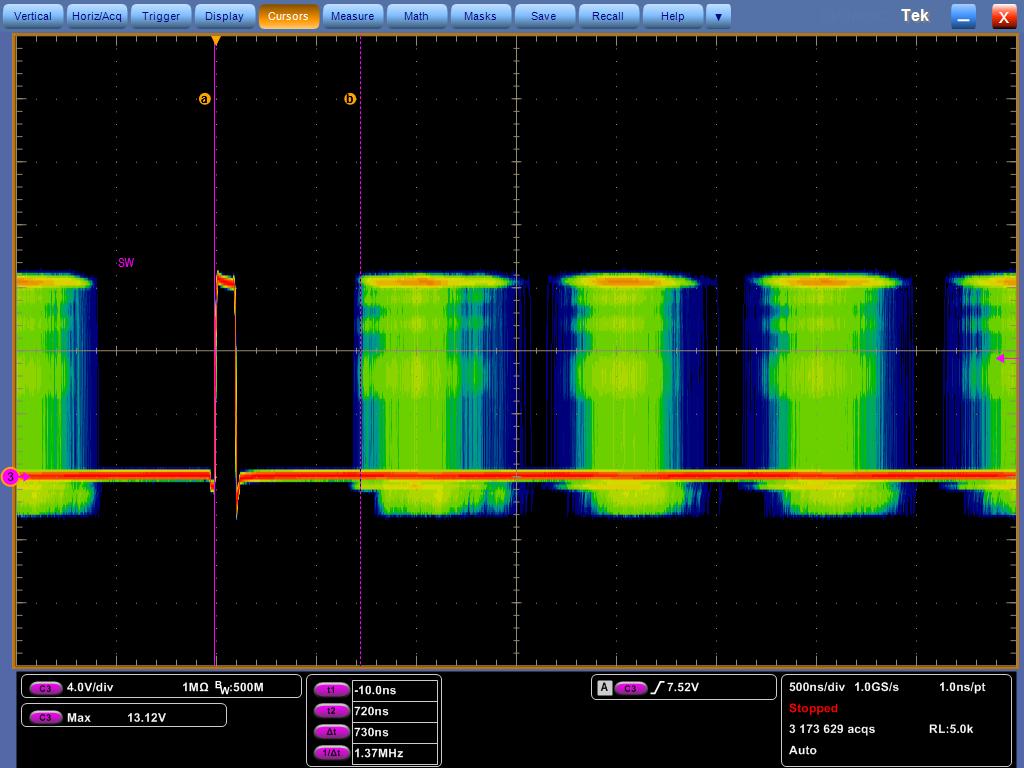Open the Recall menu
The width and height of the screenshot is (1024, 768).
[608, 16]
